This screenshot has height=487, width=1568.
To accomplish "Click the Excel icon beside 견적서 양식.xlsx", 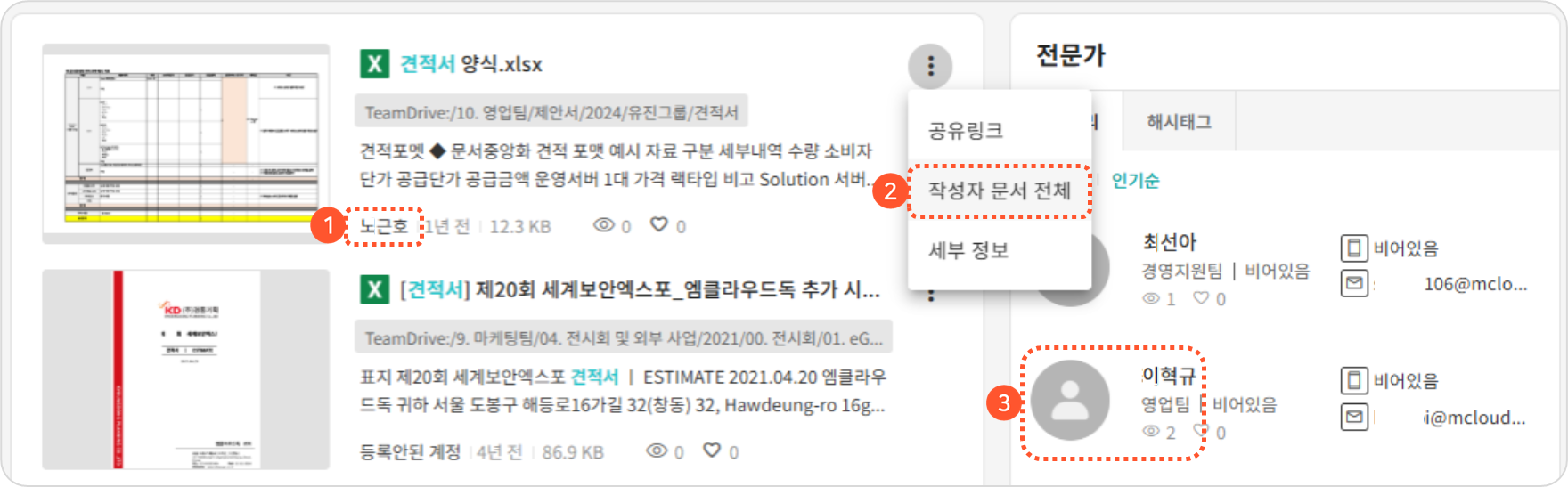I will pyautogui.click(x=374, y=64).
